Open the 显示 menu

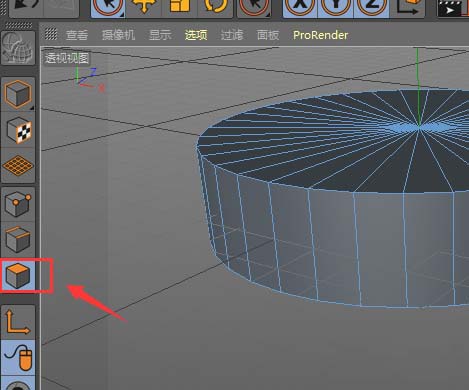point(160,35)
